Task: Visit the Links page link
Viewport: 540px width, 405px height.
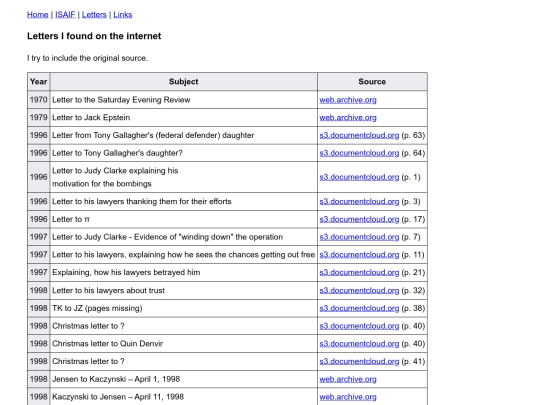Action: point(123,14)
